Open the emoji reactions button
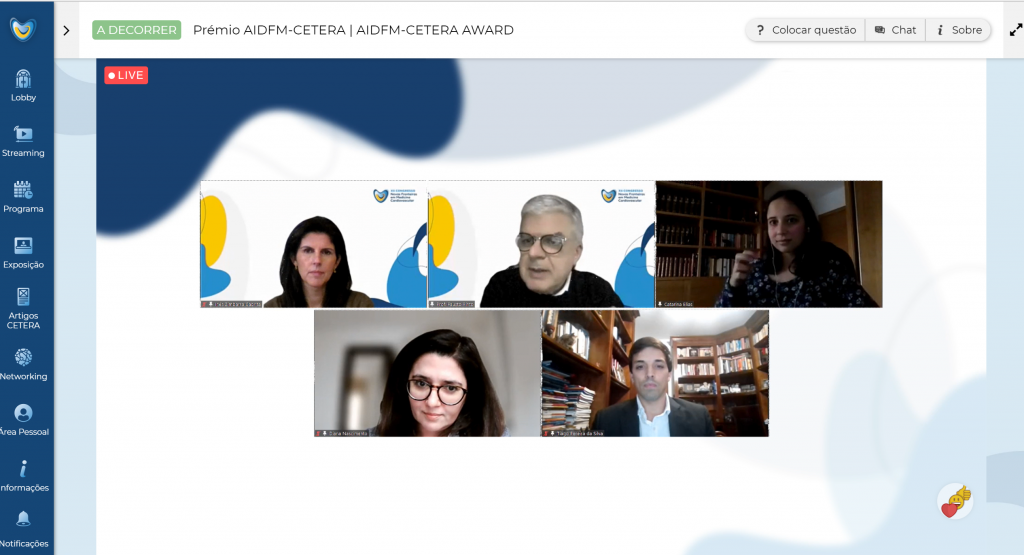Image resolution: width=1024 pixels, height=555 pixels. point(955,501)
